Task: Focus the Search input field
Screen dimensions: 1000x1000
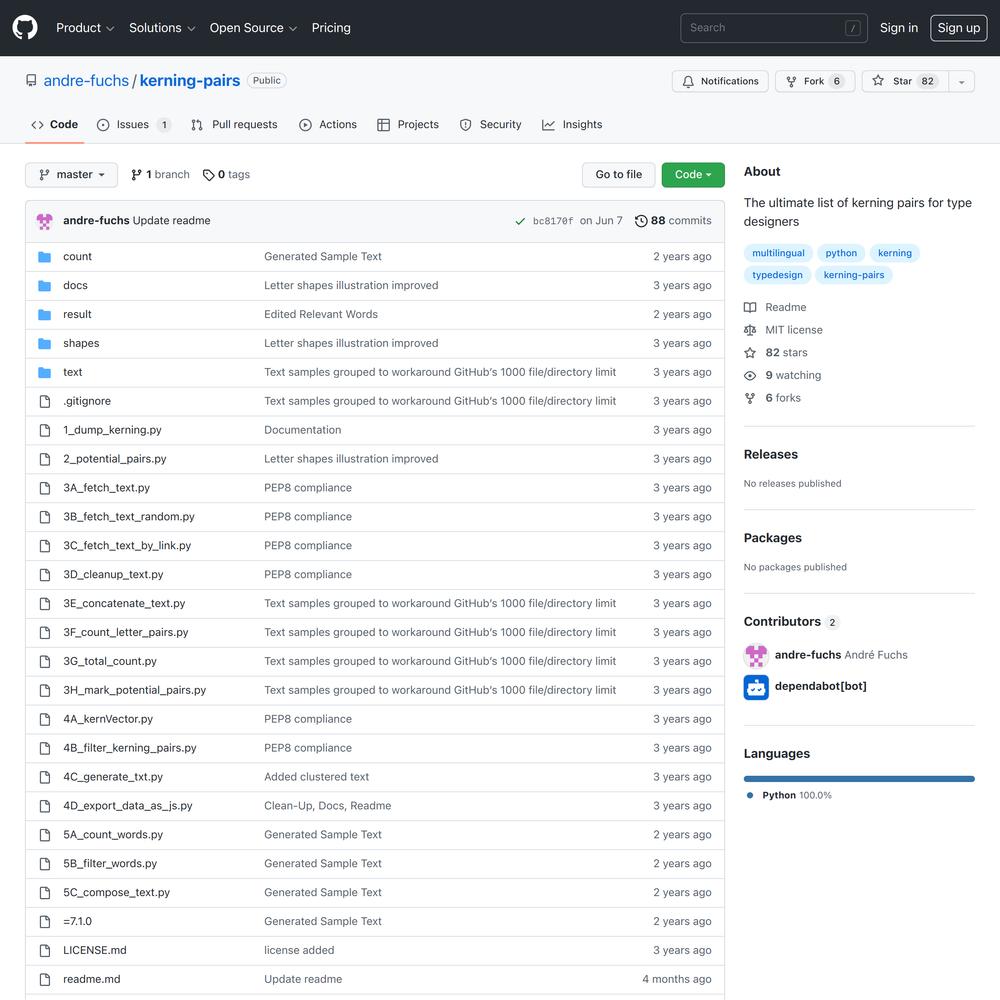Action: [774, 27]
